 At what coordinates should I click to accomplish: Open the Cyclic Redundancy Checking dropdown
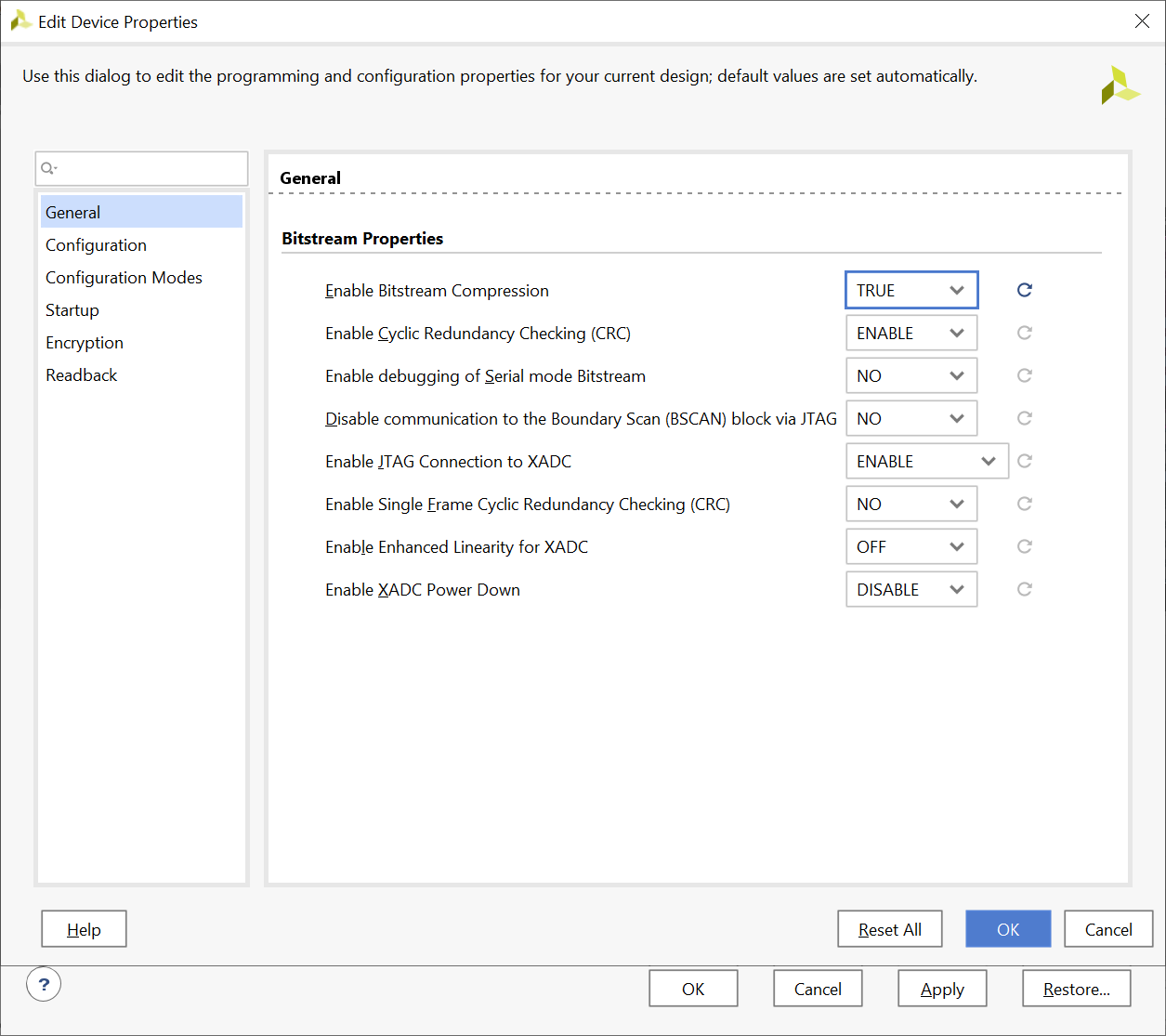pos(911,333)
